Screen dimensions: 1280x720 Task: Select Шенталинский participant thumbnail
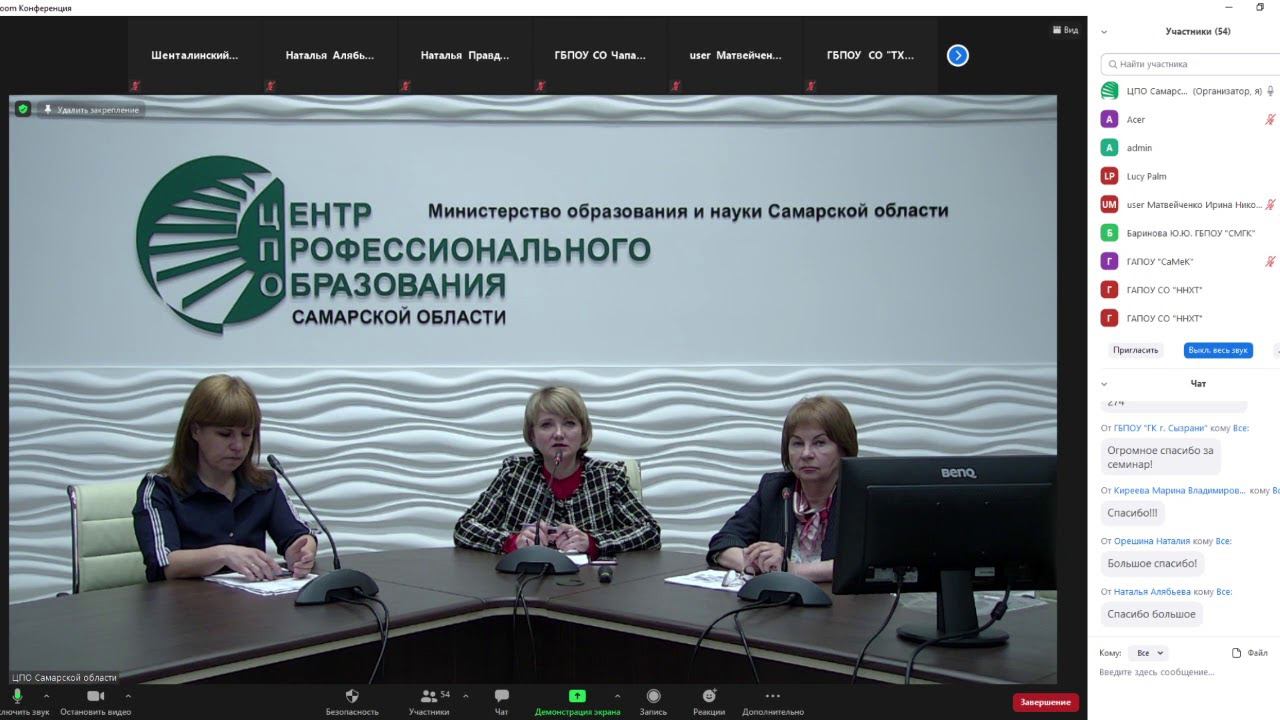pyautogui.click(x=195, y=56)
